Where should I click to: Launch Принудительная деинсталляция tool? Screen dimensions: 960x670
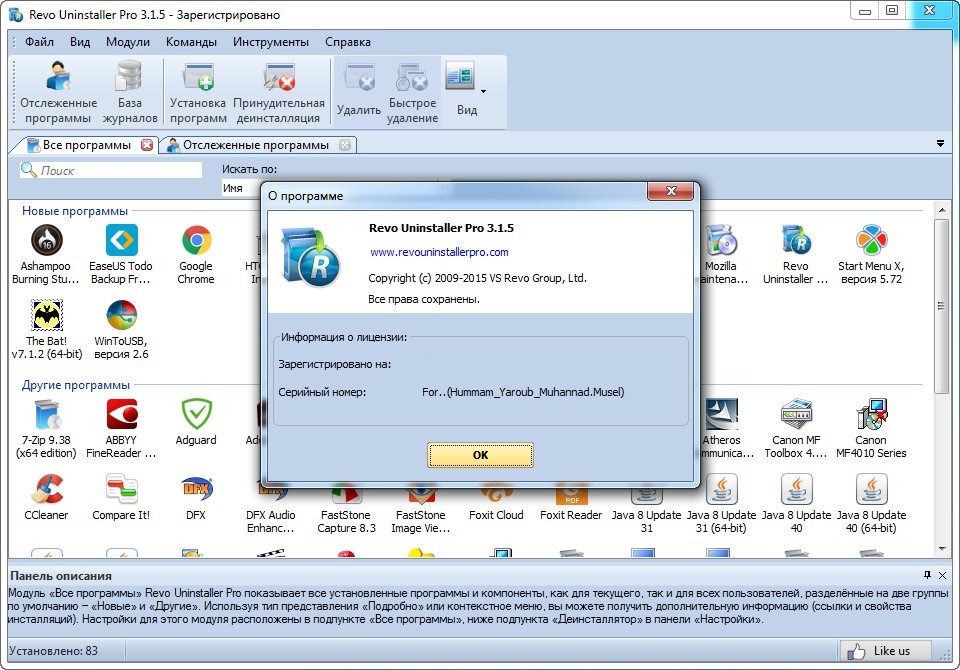tap(279, 92)
